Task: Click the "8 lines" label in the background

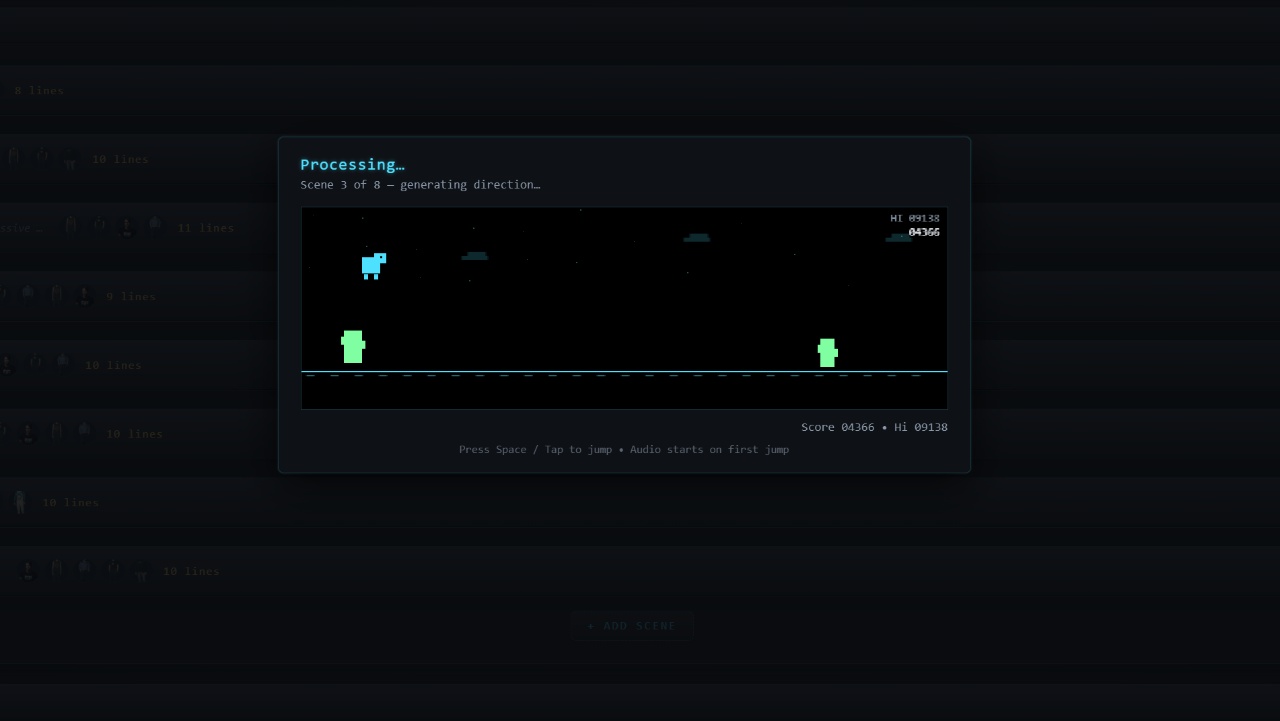Action: (39, 91)
